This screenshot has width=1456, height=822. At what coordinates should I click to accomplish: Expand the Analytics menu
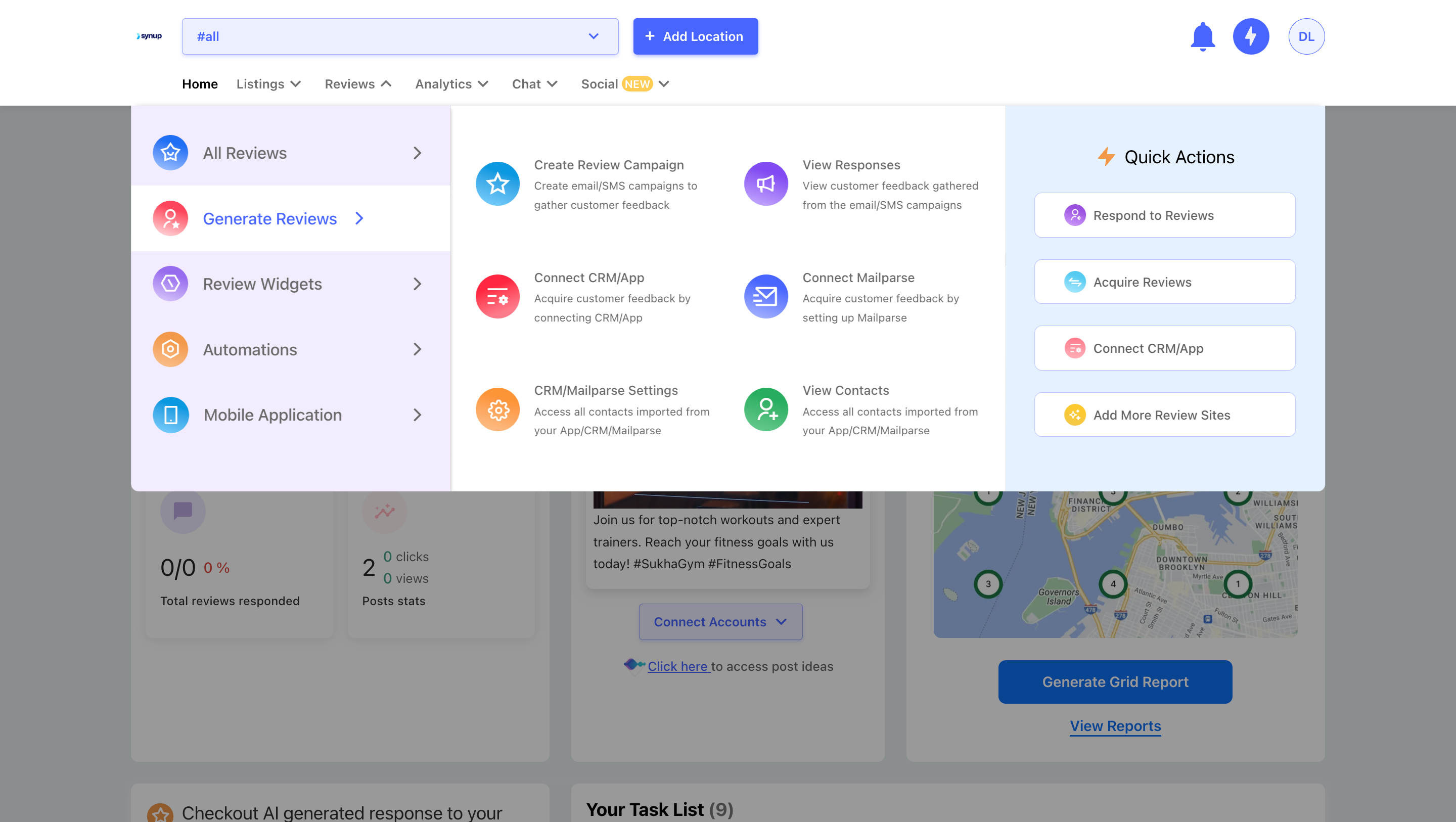451,84
